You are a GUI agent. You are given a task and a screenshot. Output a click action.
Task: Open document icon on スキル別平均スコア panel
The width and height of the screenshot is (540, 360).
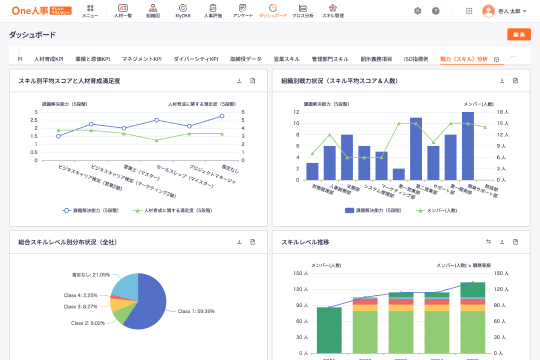252,81
